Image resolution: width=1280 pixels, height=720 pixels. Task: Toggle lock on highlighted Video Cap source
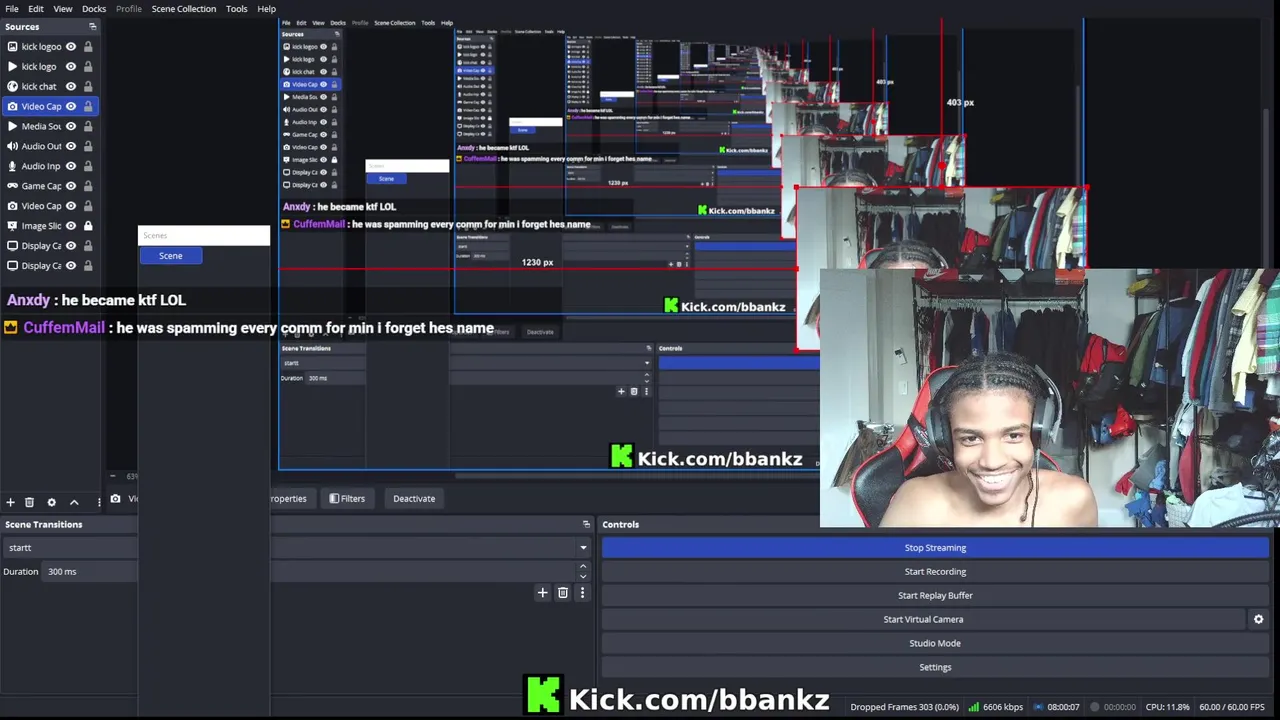pos(88,106)
